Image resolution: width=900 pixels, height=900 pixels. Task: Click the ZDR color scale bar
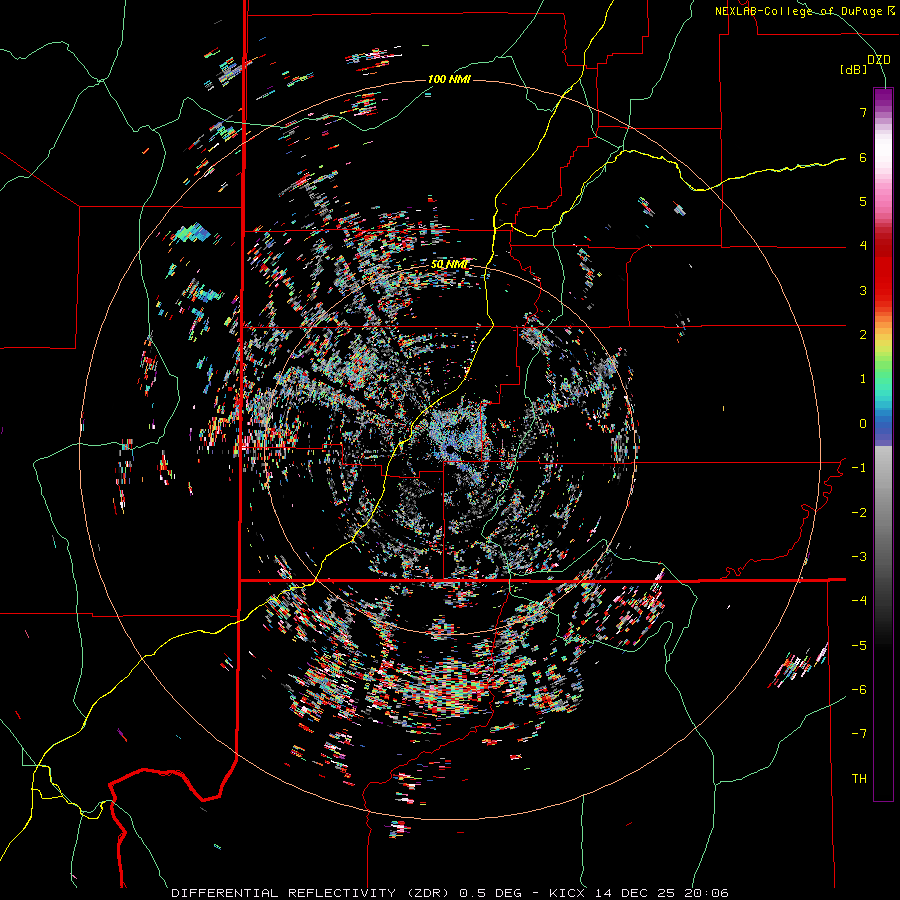pyautogui.click(x=883, y=444)
